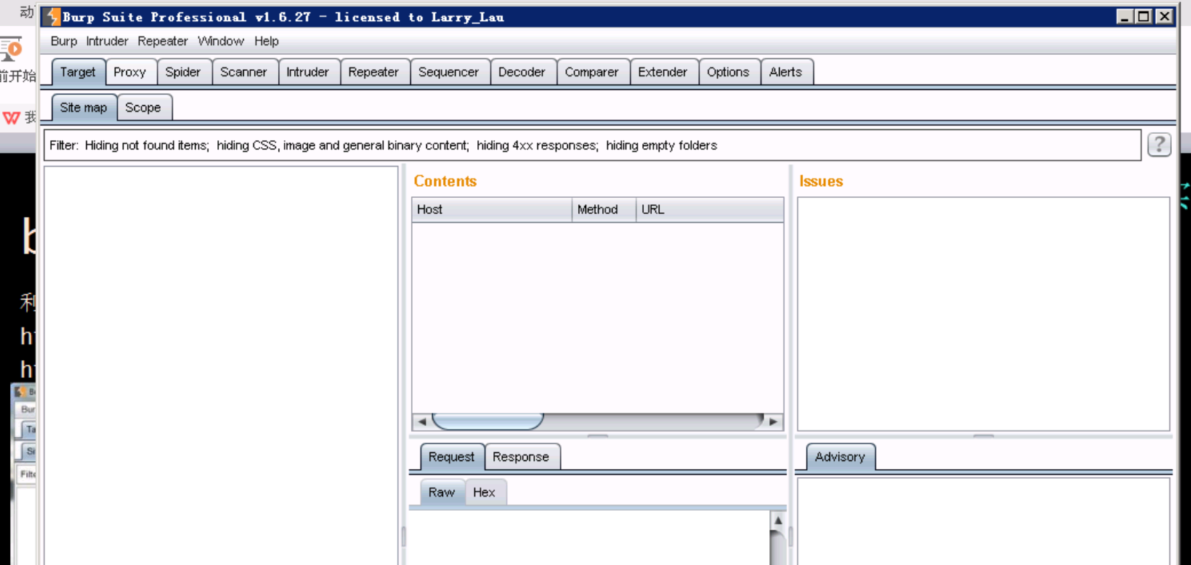This screenshot has height=565, width=1191.
Task: Switch to the Scanner tab
Action: (x=244, y=72)
